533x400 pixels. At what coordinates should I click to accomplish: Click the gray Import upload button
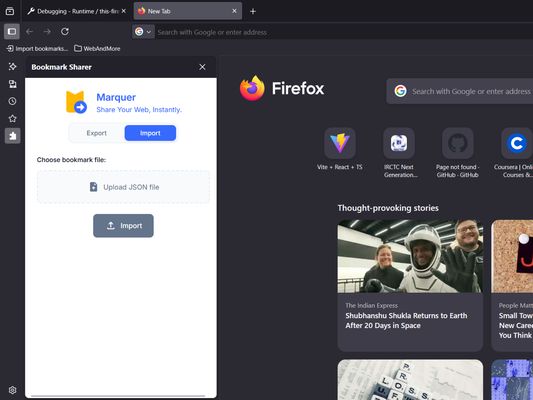123,226
